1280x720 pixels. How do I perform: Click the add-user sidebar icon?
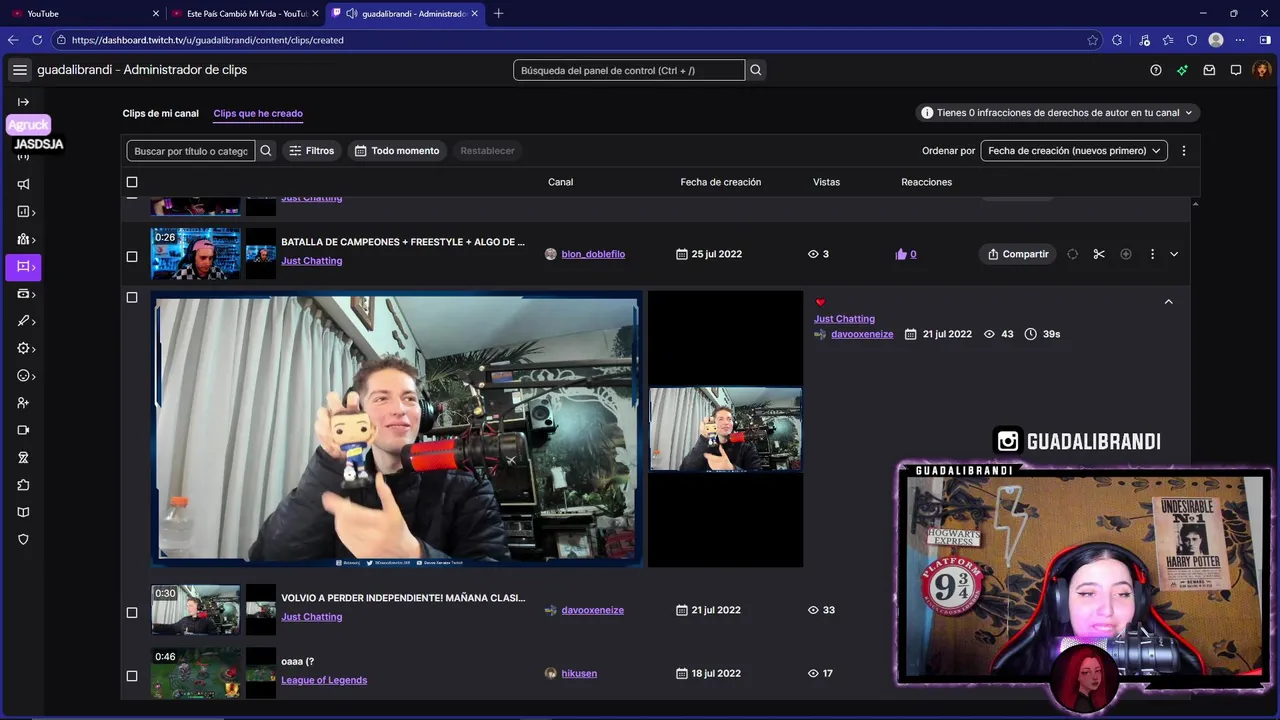(23, 403)
